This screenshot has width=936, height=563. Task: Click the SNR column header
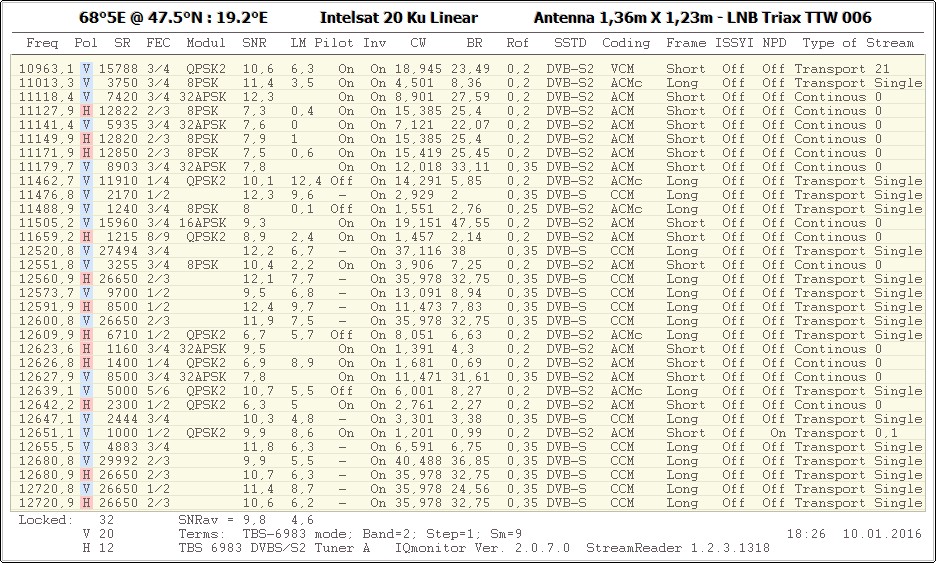254,43
